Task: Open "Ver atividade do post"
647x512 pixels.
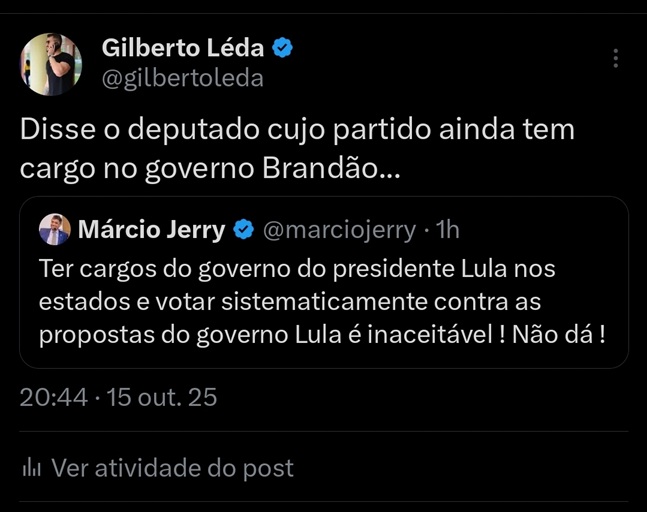Action: [172, 467]
